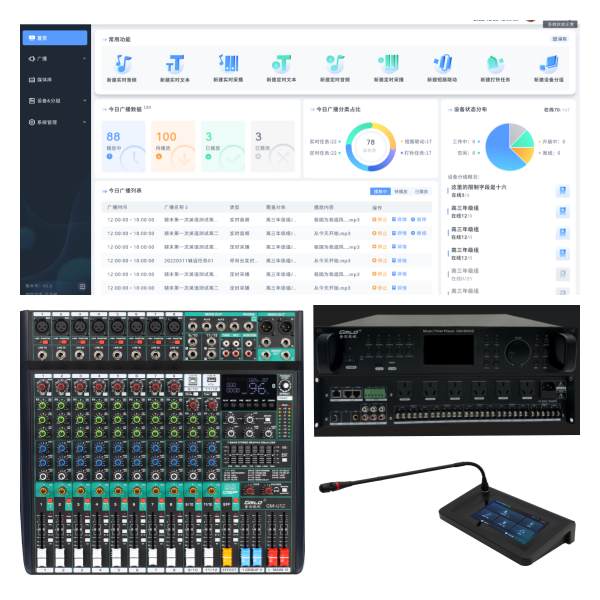Open the orange card showing 100

coord(173,146)
